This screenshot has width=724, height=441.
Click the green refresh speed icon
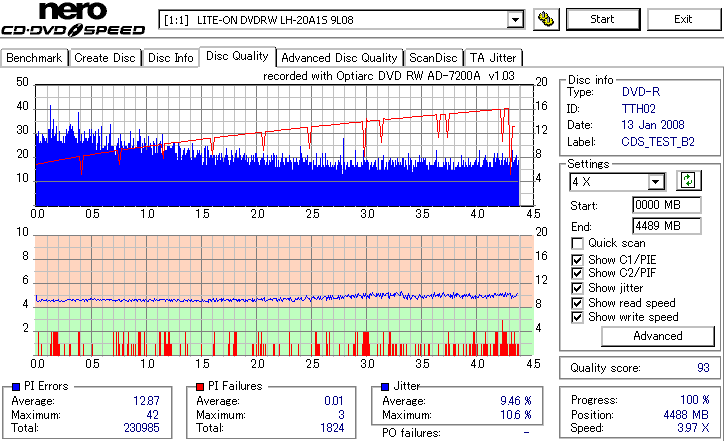688,181
